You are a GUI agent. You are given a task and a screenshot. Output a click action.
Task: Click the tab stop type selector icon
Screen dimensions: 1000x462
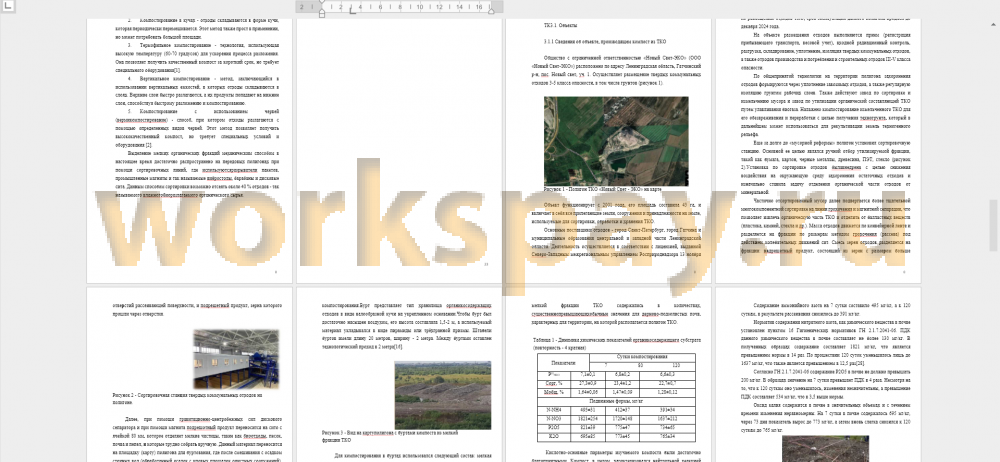point(8,6)
